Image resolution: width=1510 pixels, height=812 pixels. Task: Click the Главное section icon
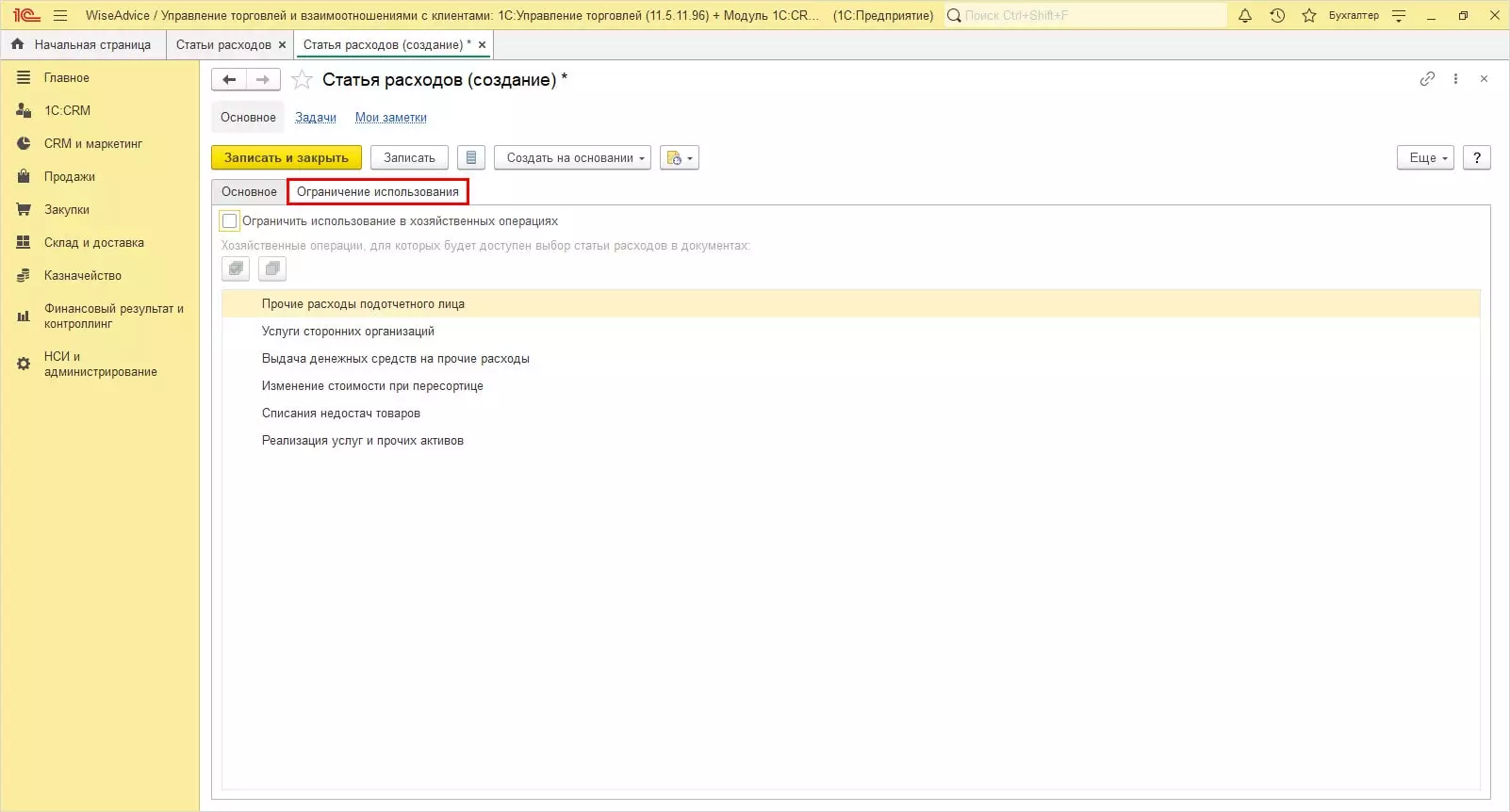(24, 77)
